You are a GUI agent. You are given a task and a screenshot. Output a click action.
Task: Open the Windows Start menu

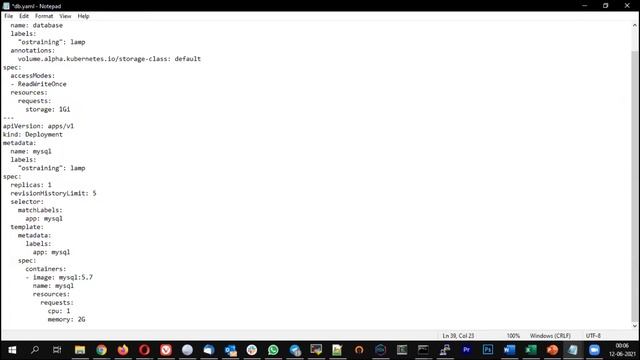tap(12, 350)
